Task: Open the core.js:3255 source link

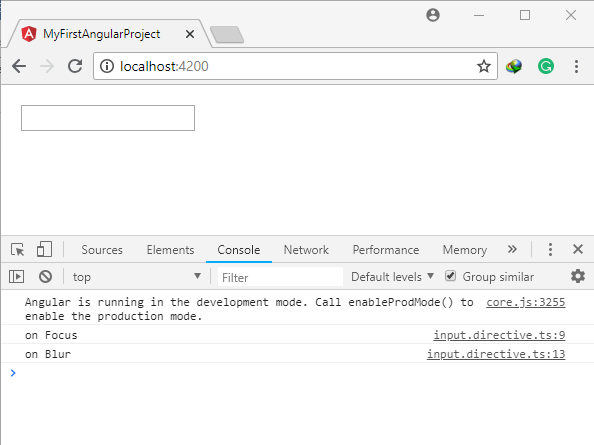Action: click(525, 302)
